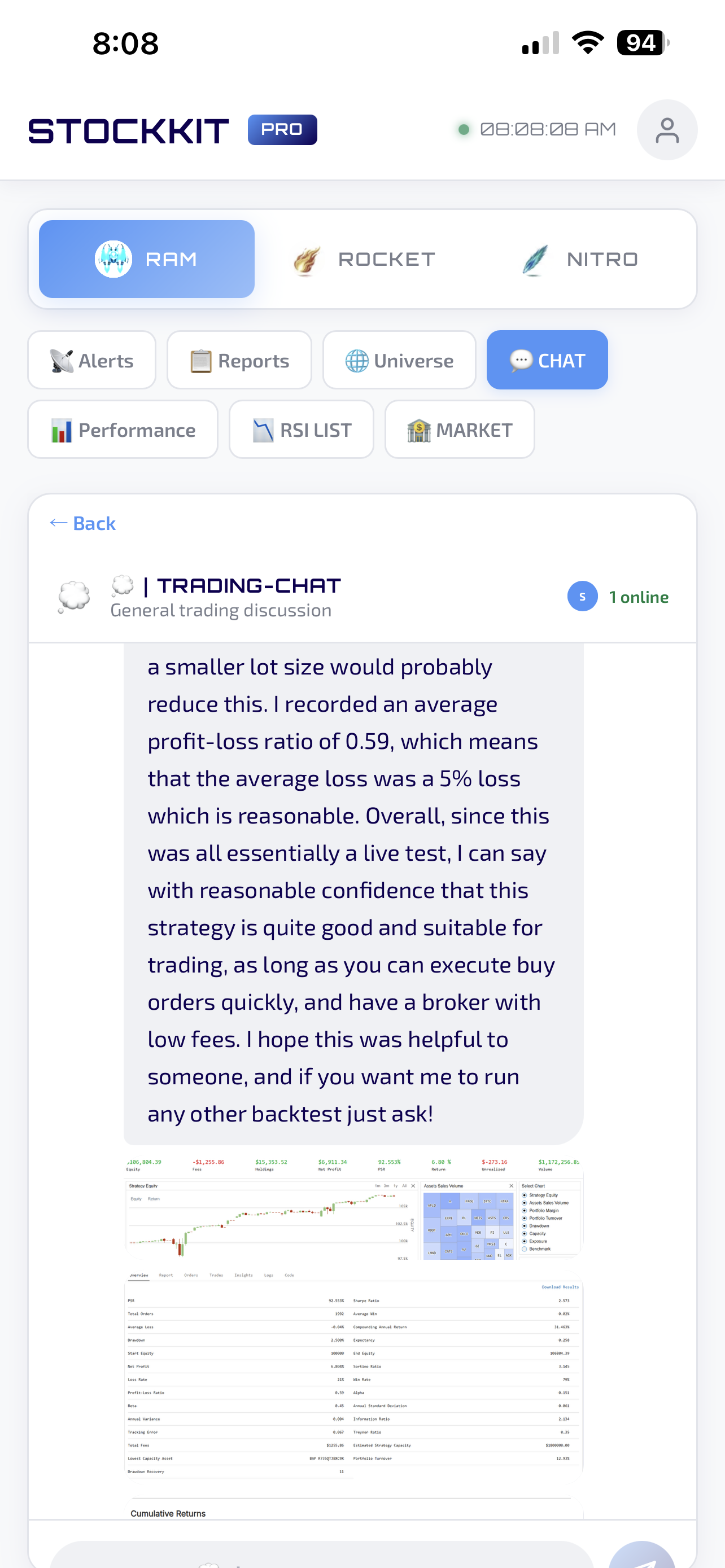
Task: Click the Back link above trading-chat
Action: [x=83, y=523]
